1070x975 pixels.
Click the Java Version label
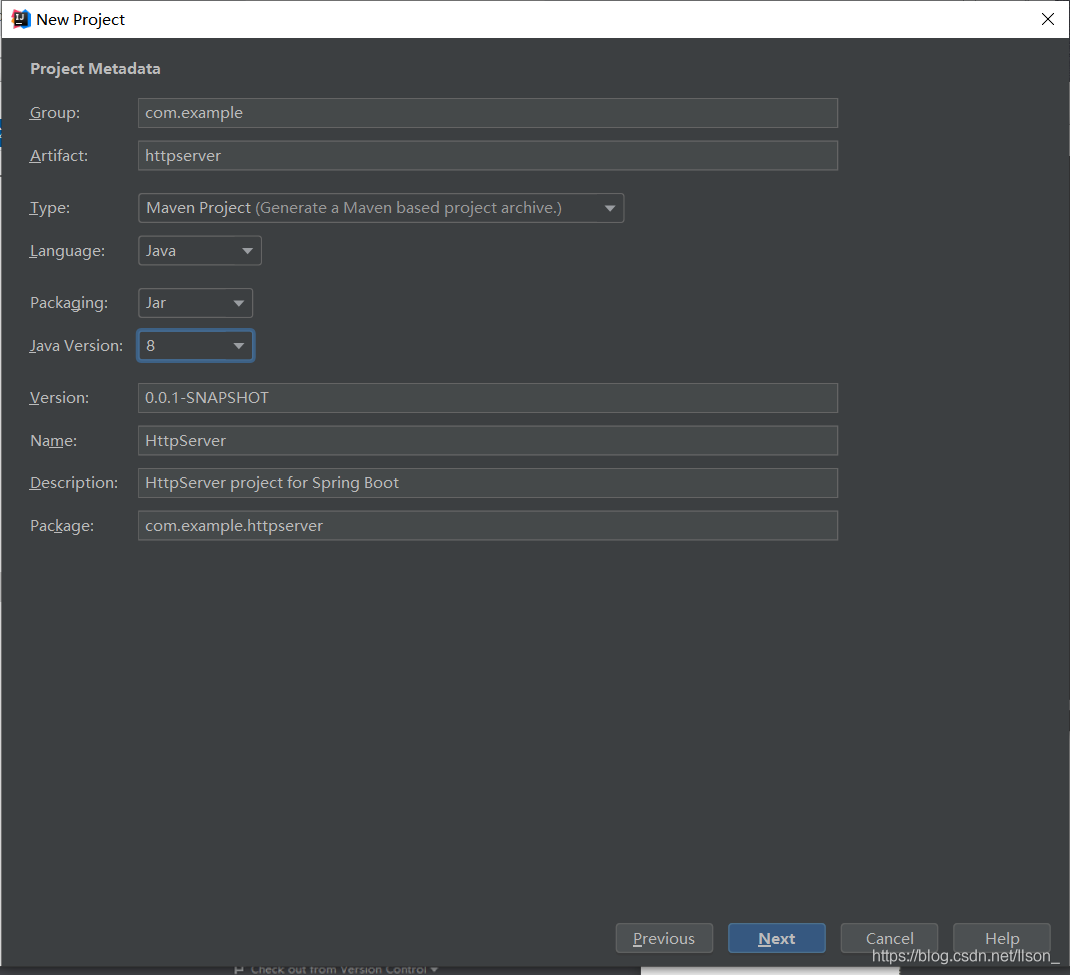(x=77, y=346)
